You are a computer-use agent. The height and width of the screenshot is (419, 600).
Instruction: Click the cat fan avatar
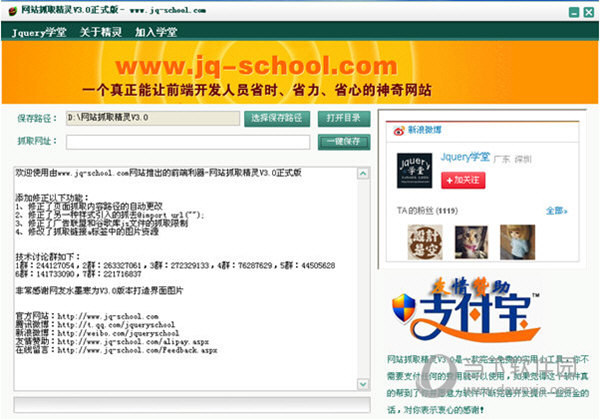[471, 242]
